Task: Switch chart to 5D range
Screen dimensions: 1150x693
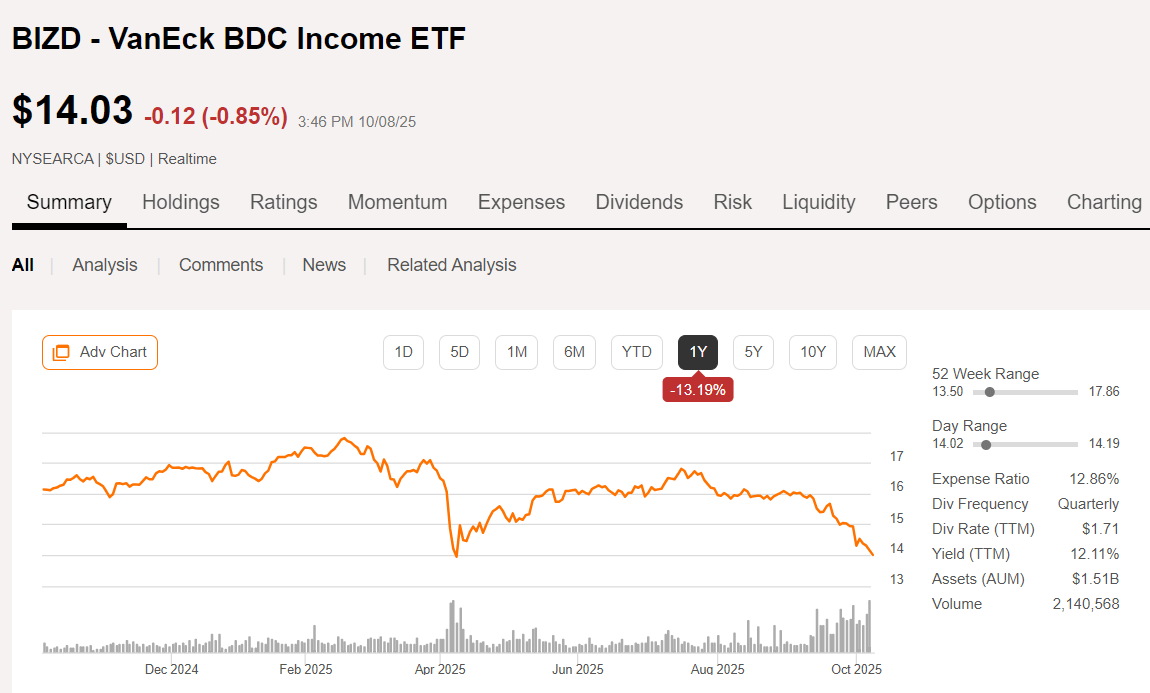Action: pyautogui.click(x=460, y=352)
